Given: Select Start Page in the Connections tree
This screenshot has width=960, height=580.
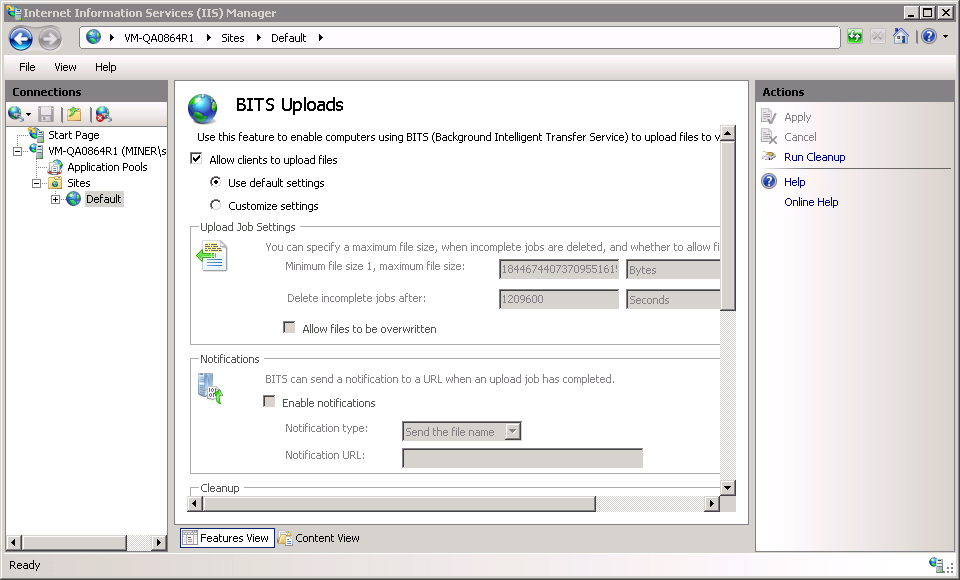Looking at the screenshot, I should pos(73,135).
